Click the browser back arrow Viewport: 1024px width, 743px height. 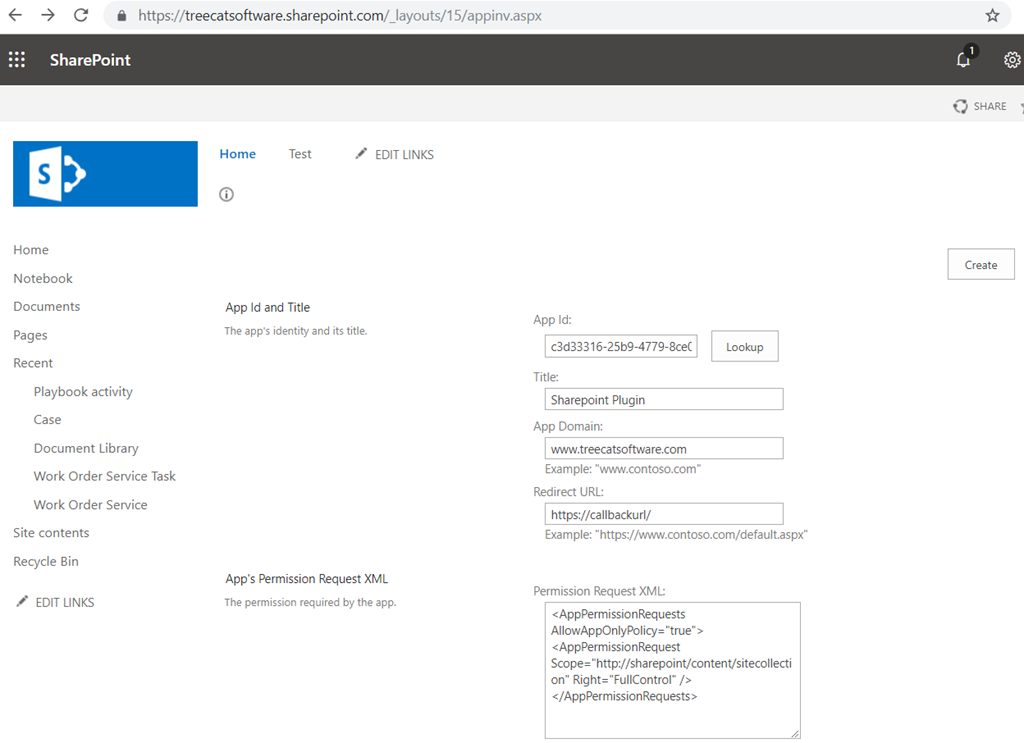pyautogui.click(x=15, y=16)
